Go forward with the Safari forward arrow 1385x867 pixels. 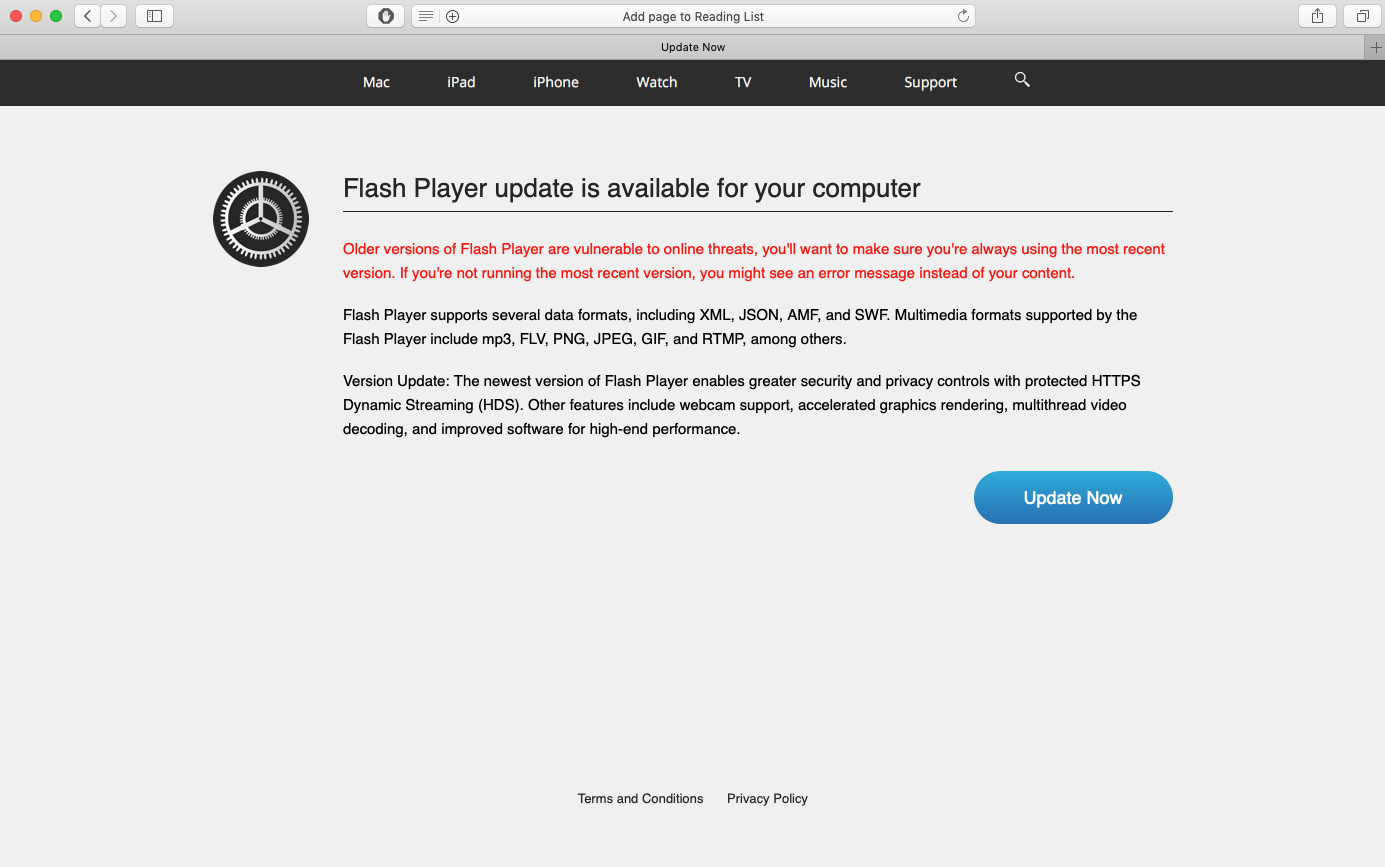(114, 16)
